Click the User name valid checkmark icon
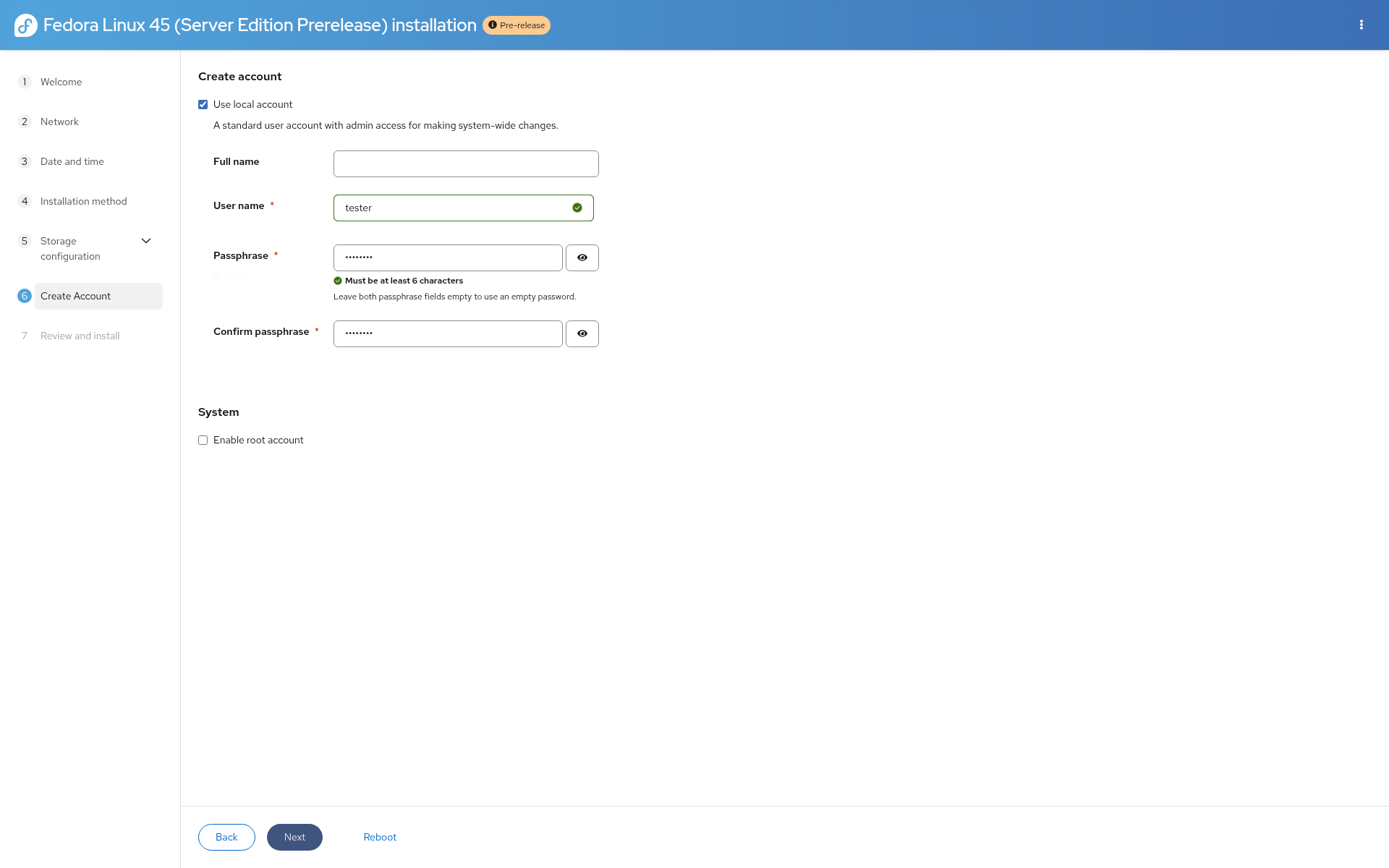This screenshot has height=868, width=1389. [577, 208]
